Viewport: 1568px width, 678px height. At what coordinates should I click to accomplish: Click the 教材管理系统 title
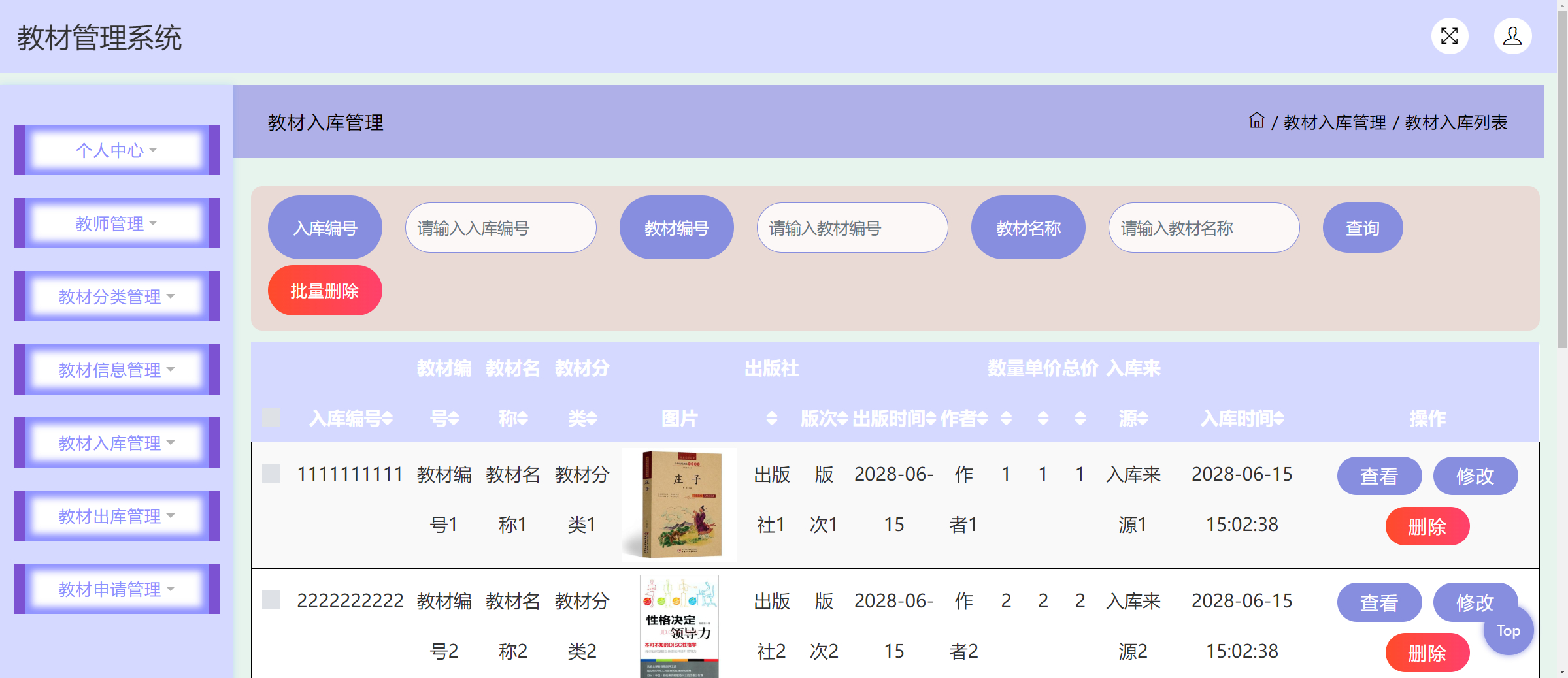[x=99, y=38]
